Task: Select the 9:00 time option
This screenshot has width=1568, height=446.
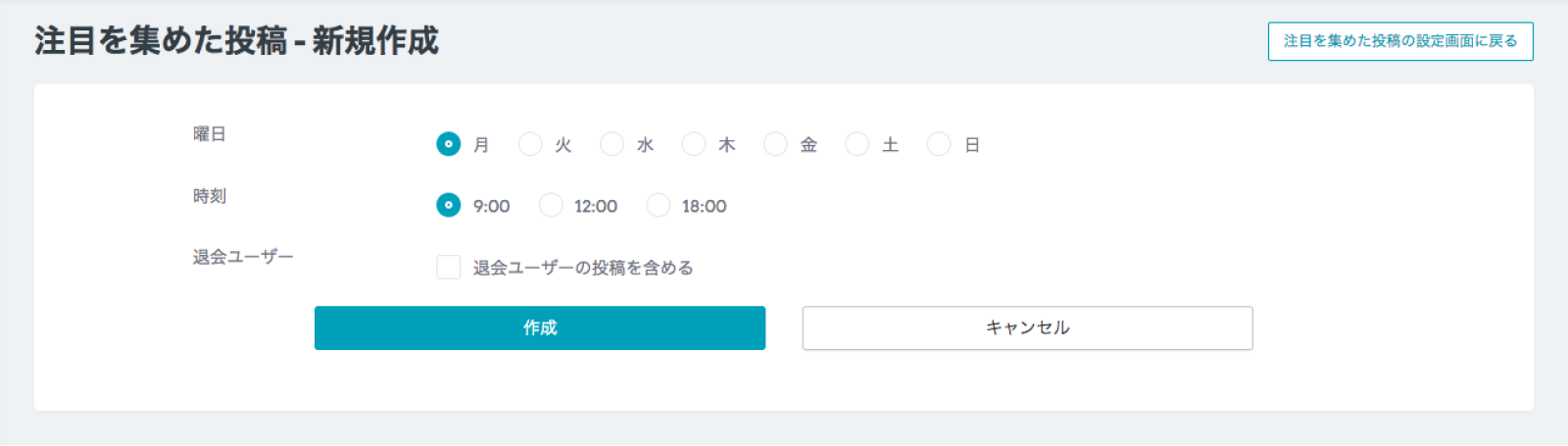Action: [x=448, y=205]
